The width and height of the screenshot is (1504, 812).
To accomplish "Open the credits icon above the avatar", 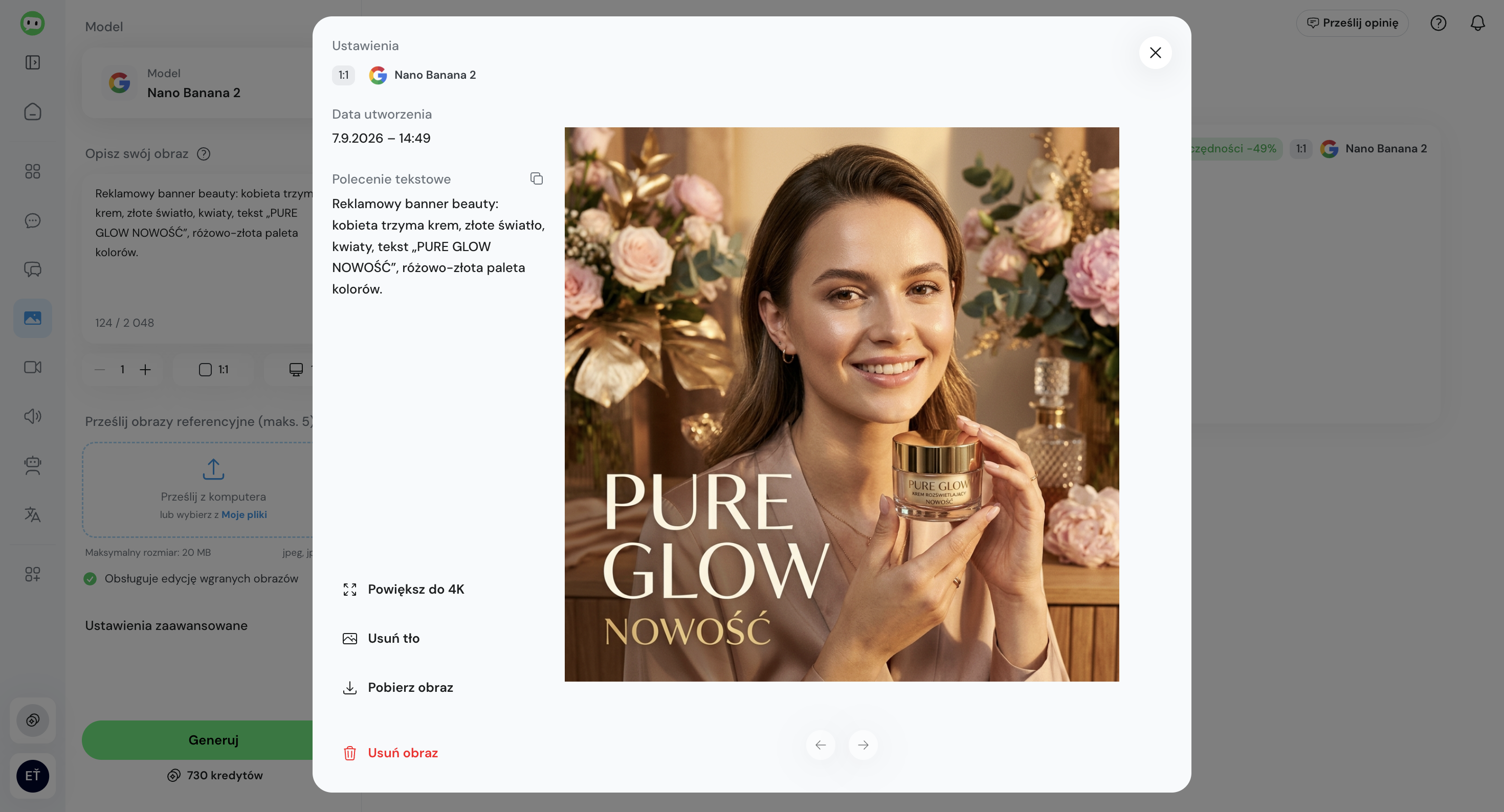I will tap(33, 720).
